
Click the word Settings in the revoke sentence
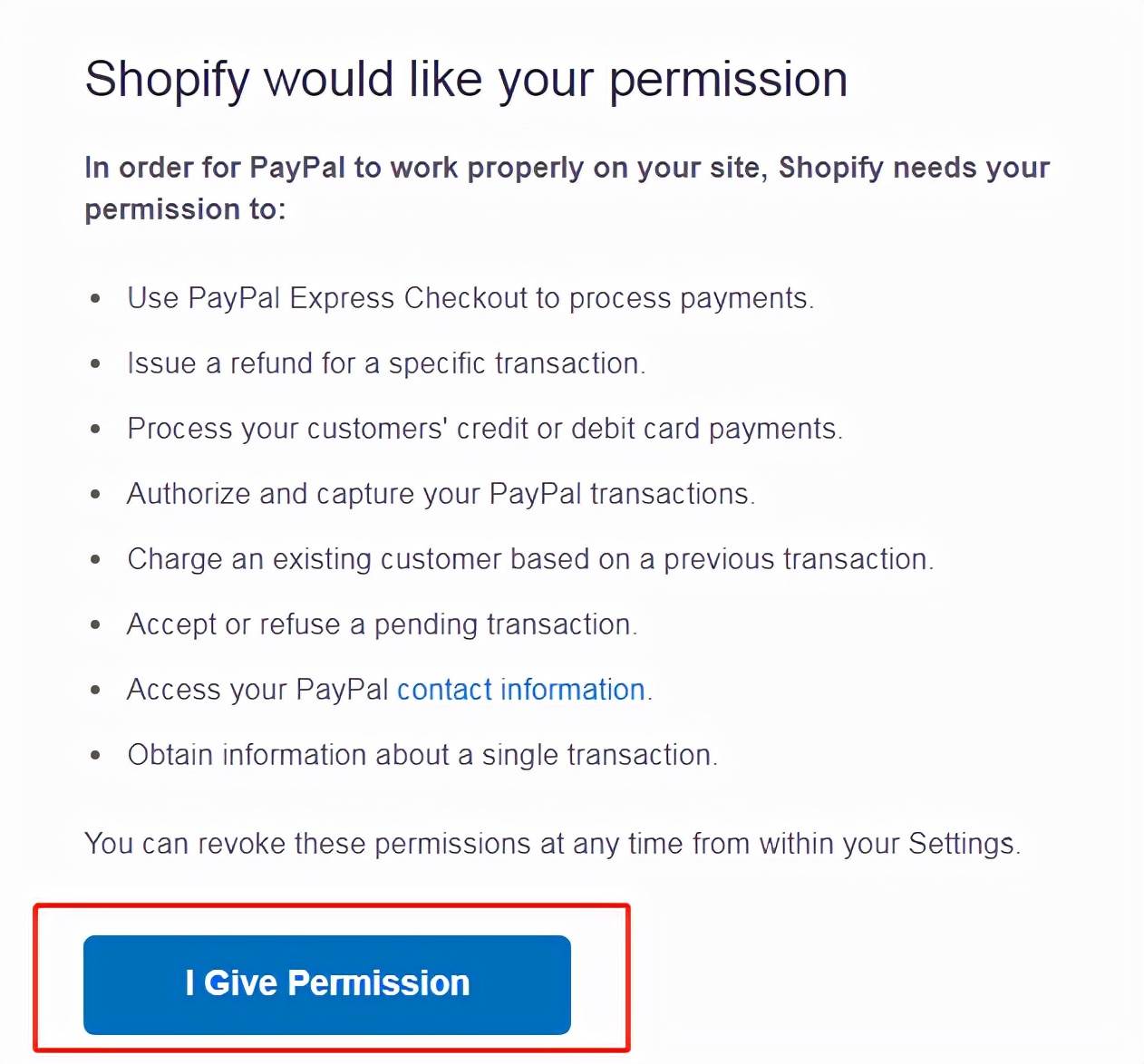coord(961,844)
